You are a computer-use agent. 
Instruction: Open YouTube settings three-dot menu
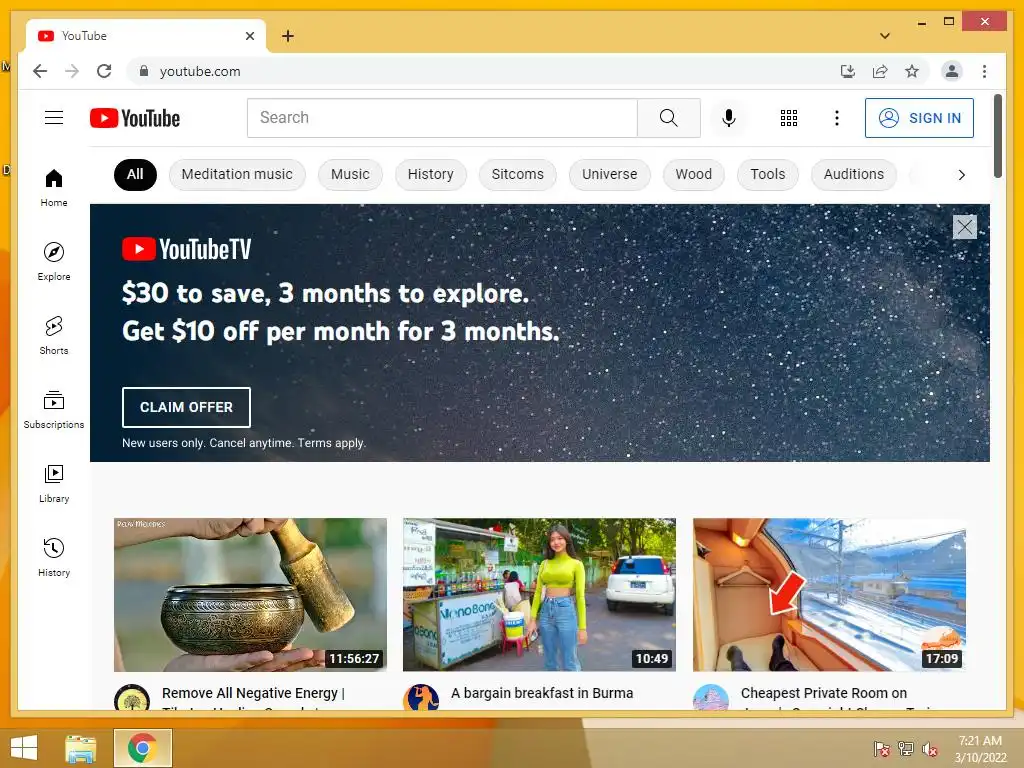coord(837,118)
